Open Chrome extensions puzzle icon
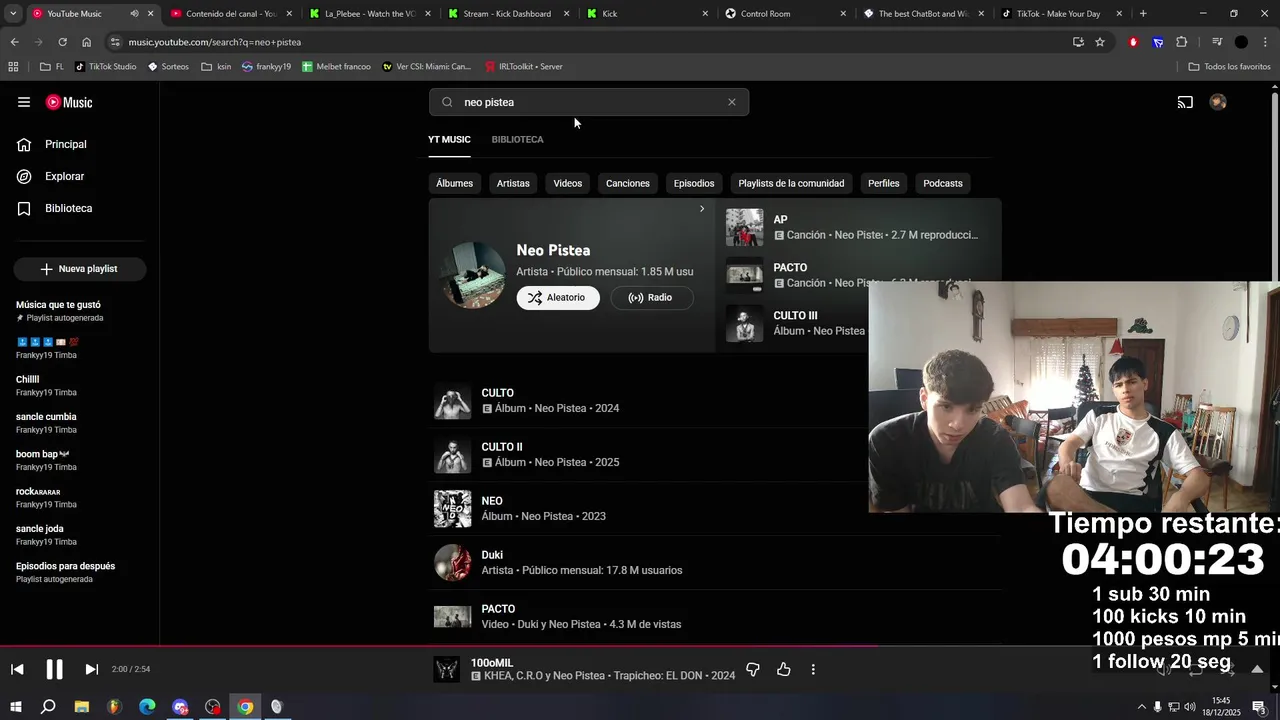The height and width of the screenshot is (720, 1280). pos(1182,42)
